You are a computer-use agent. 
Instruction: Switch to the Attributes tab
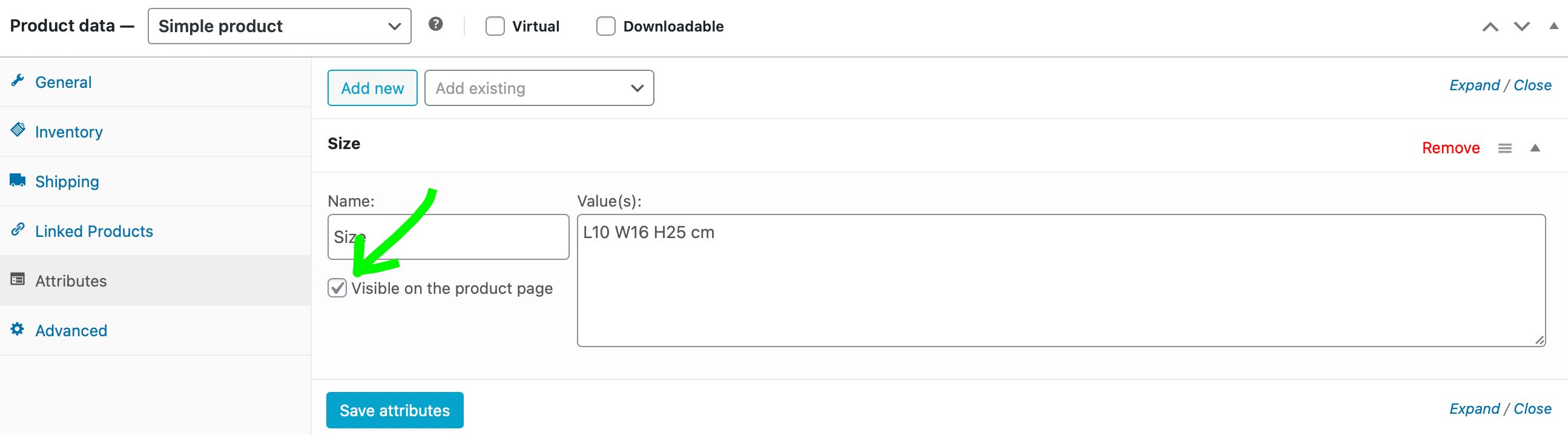click(71, 281)
